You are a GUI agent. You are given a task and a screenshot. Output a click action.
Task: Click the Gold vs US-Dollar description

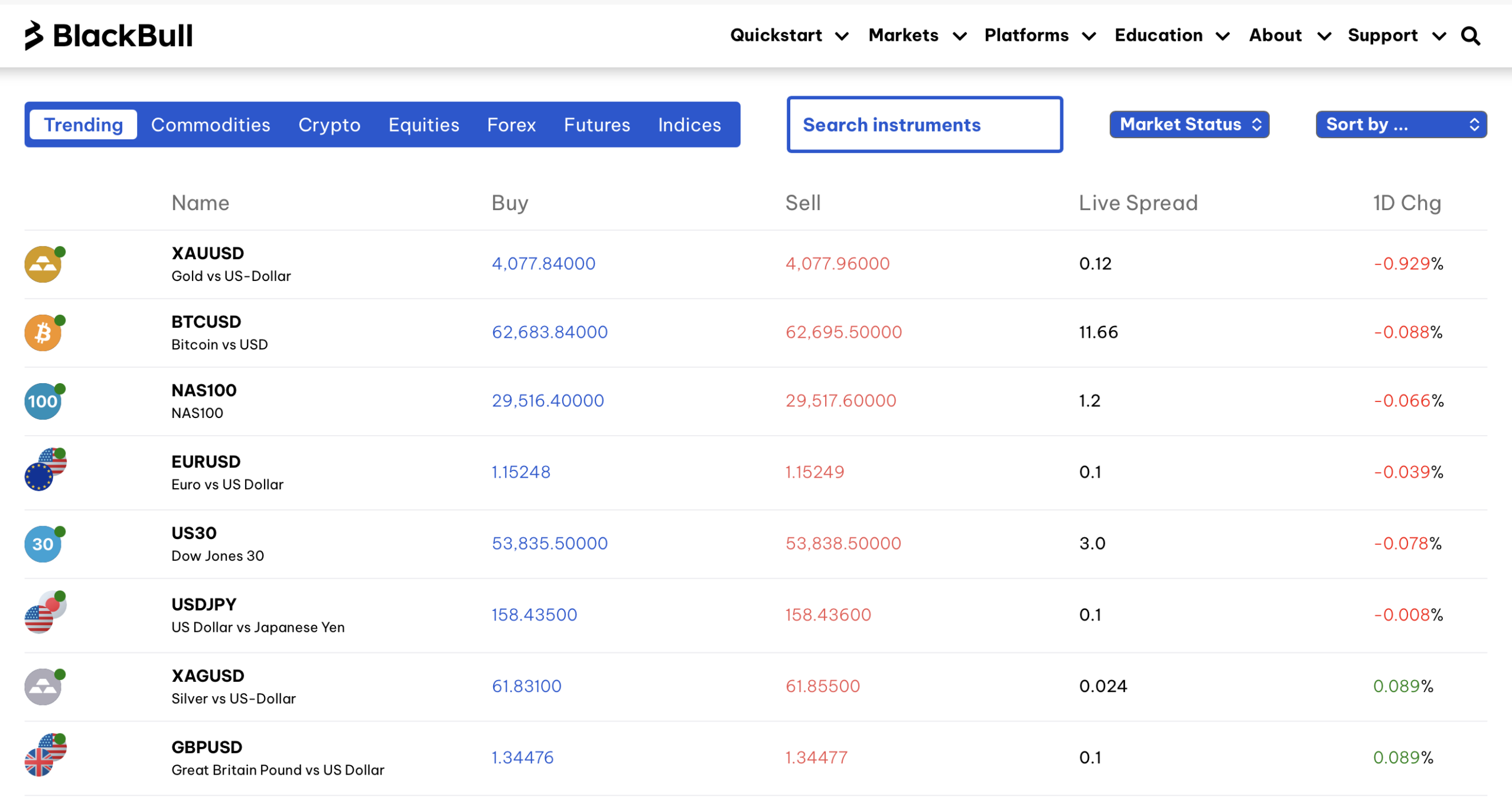click(x=231, y=276)
